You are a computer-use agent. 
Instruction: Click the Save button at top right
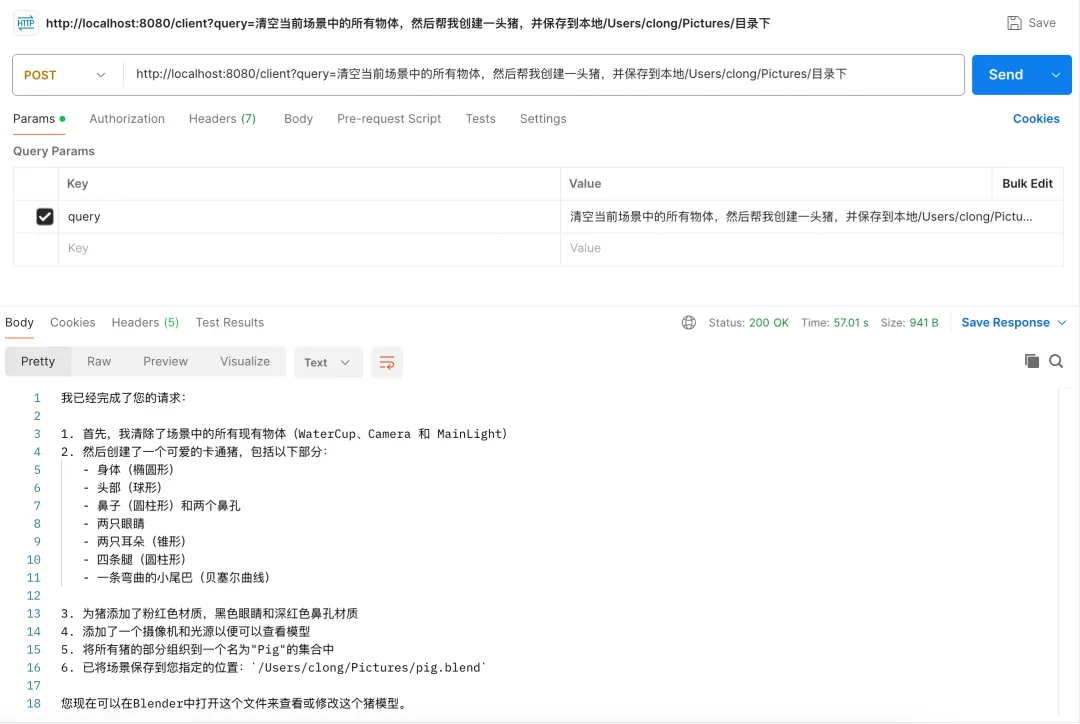1031,23
